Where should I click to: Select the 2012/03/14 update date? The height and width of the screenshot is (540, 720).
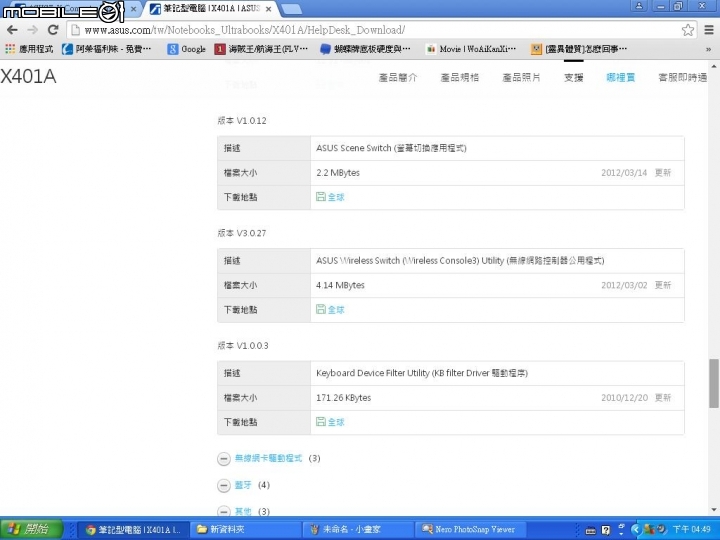tap(624, 173)
